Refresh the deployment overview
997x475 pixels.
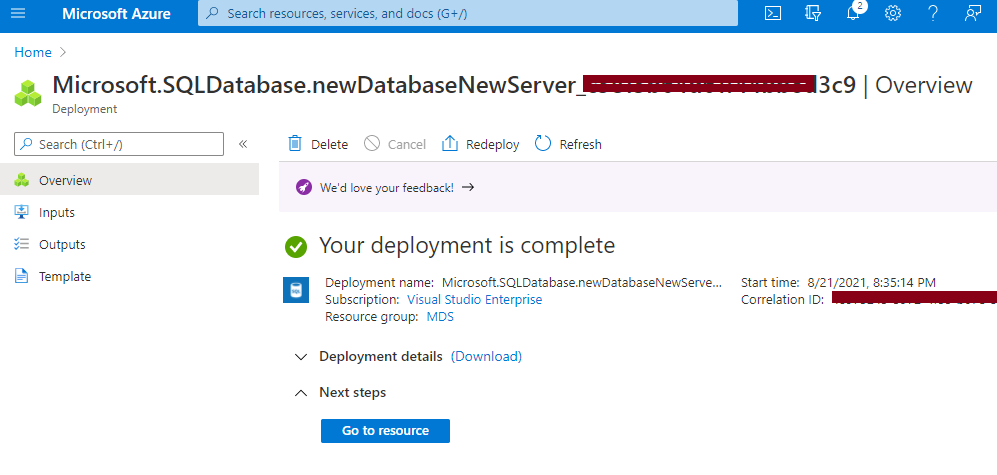pyautogui.click(x=568, y=144)
